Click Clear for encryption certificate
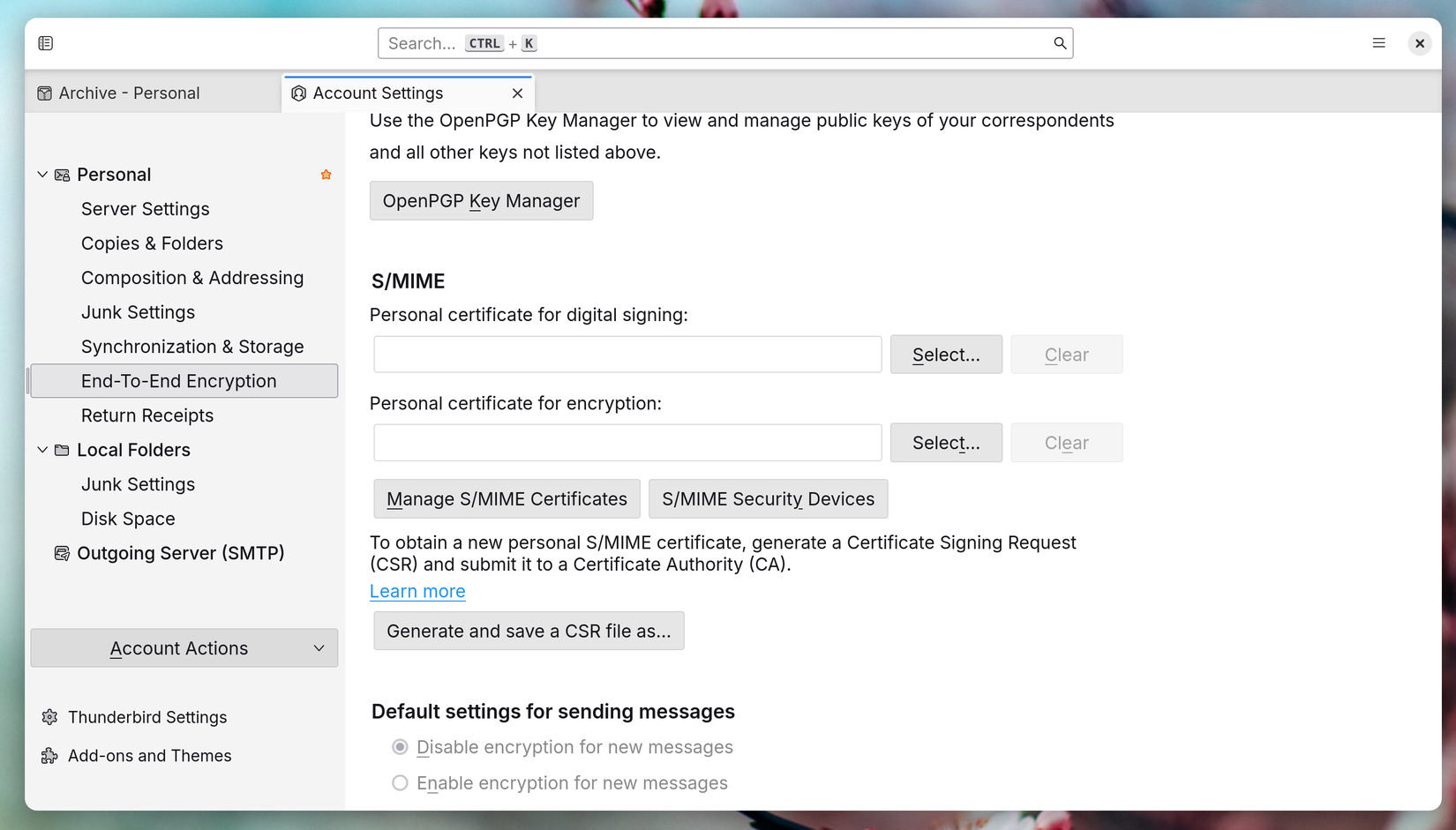The width and height of the screenshot is (1456, 830). [x=1067, y=443]
